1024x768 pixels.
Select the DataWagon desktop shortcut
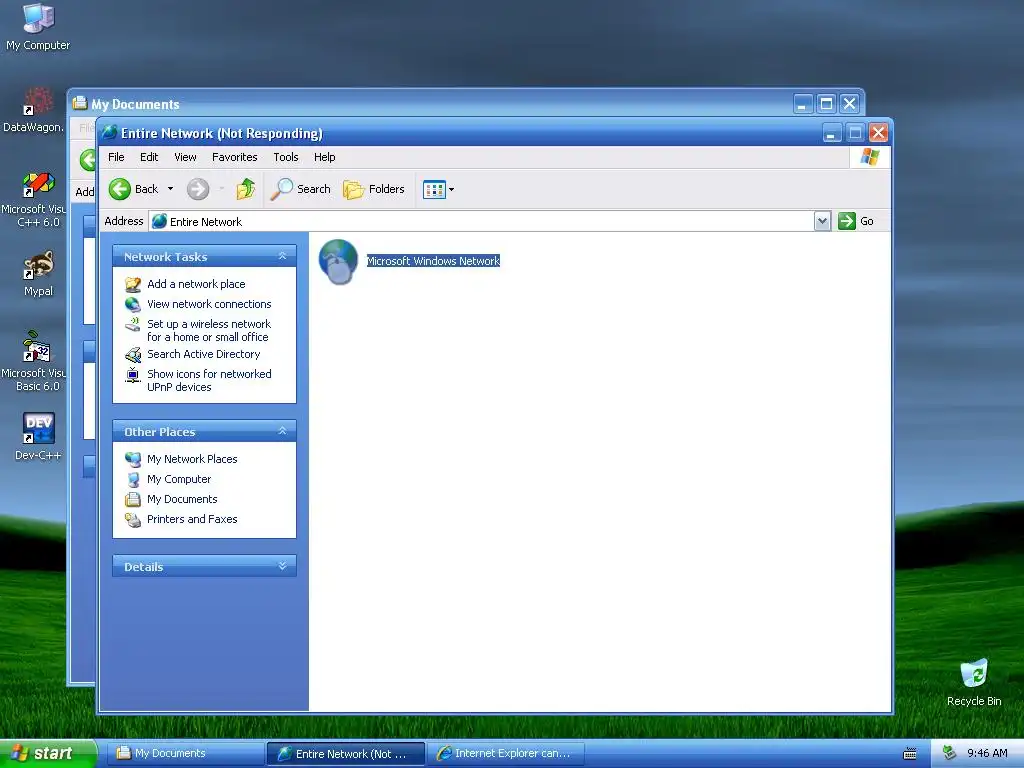(x=37, y=103)
